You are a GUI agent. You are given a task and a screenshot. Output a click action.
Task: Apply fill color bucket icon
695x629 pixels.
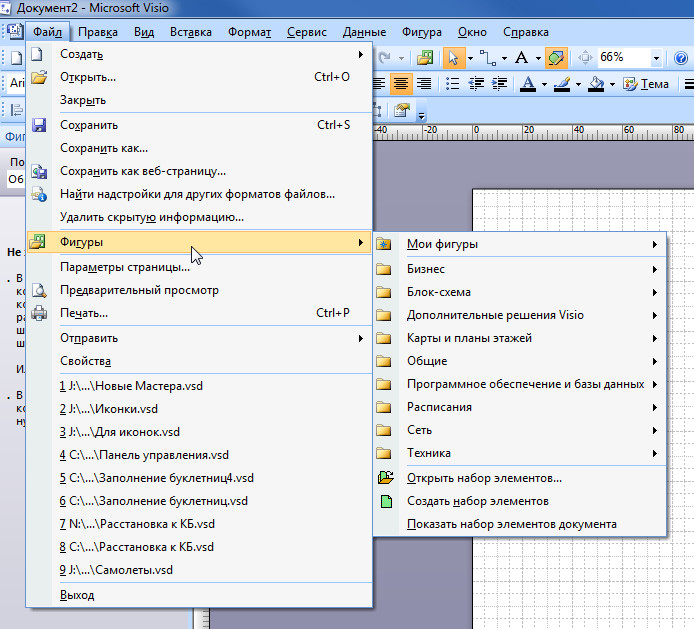[596, 83]
